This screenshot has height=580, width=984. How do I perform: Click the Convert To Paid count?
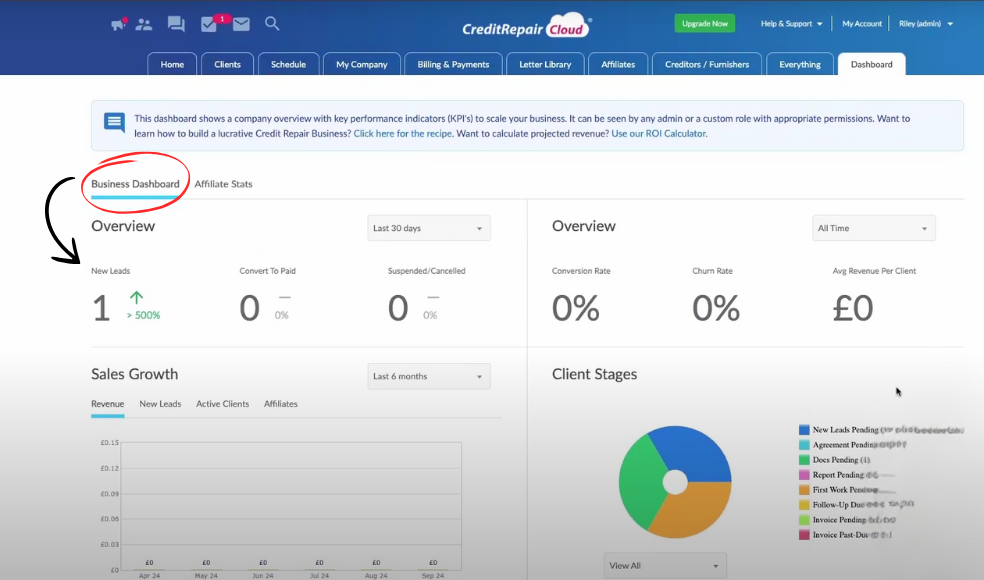tap(249, 308)
